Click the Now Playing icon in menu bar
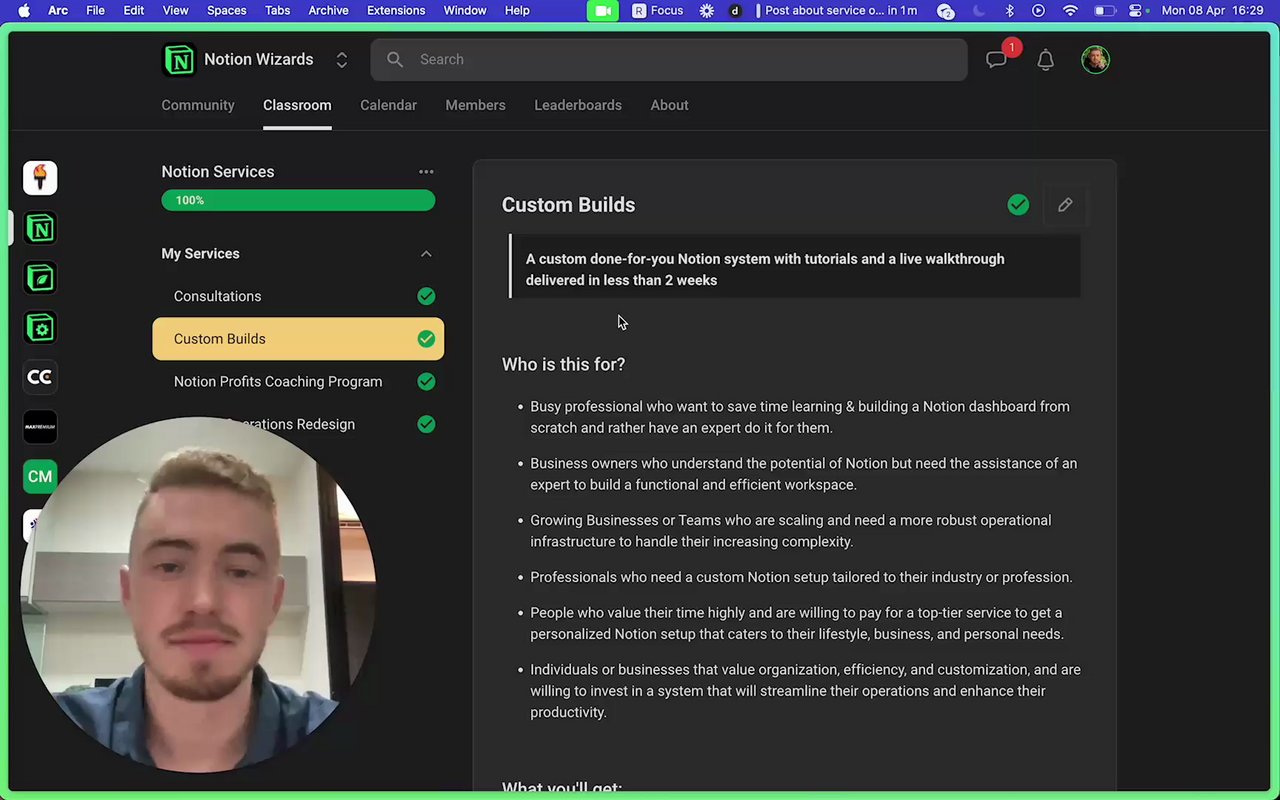Viewport: 1280px width, 800px height. pyautogui.click(x=1038, y=11)
